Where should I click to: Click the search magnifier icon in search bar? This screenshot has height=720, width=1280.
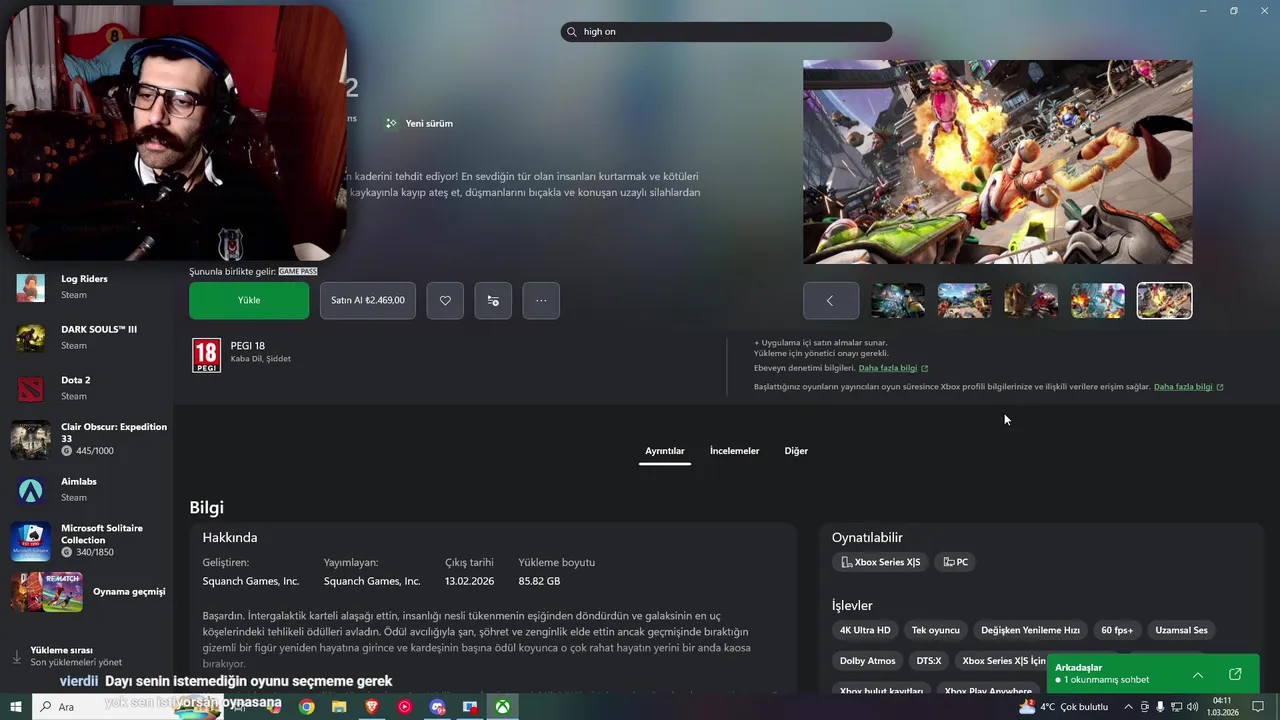pyautogui.click(x=572, y=32)
